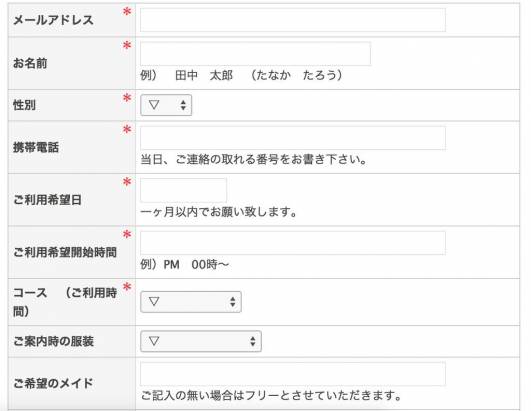Screen dimensions: 531x411
Task: Open the コース (ご利用時間) dropdown
Action: (x=191, y=302)
